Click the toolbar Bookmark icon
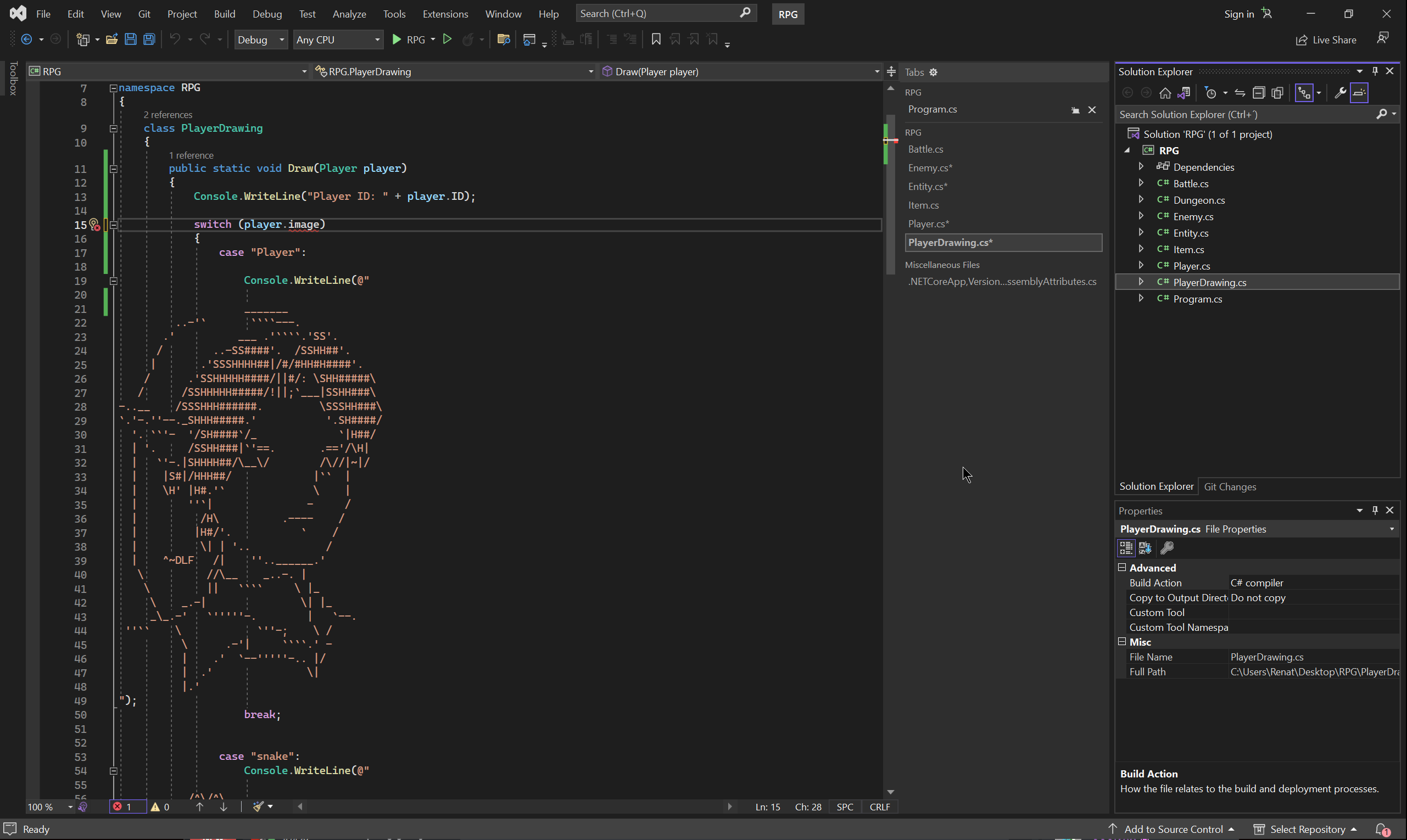Screen dimensions: 1407x840 656,40
